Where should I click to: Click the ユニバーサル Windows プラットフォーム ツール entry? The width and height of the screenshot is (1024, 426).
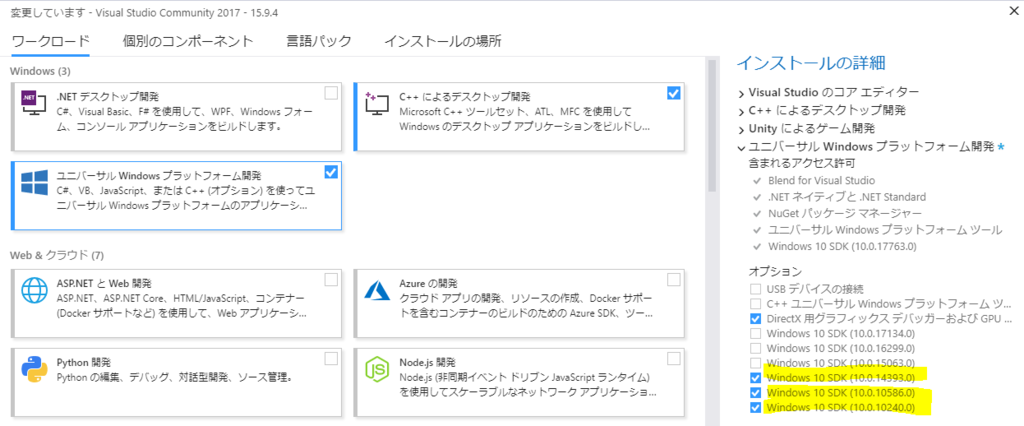pyautogui.click(x=886, y=230)
